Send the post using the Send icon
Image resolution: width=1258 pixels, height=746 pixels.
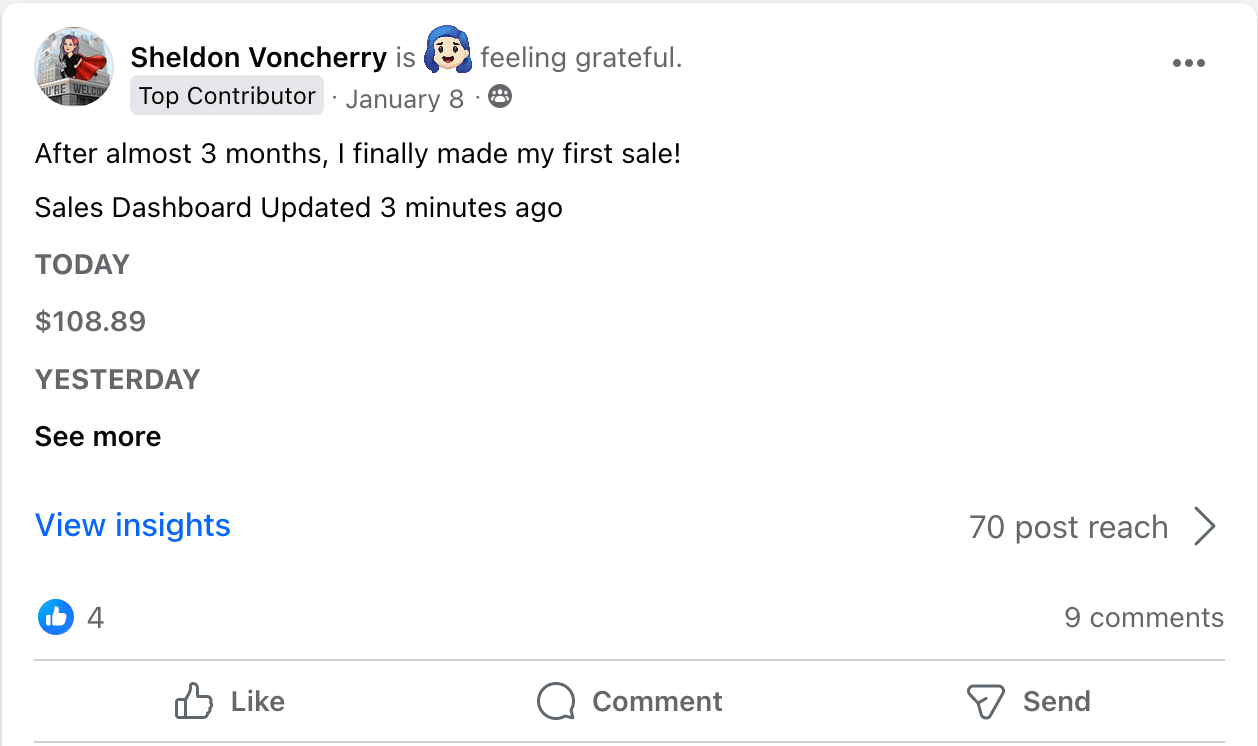point(985,701)
